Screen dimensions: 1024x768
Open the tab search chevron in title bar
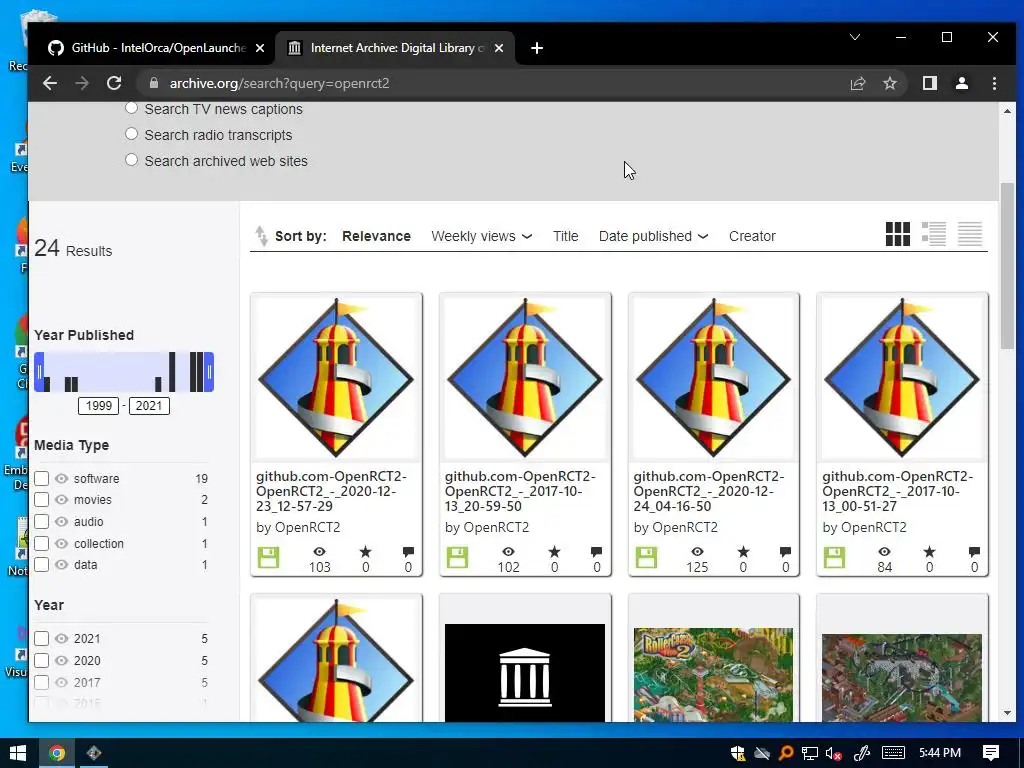pos(855,37)
